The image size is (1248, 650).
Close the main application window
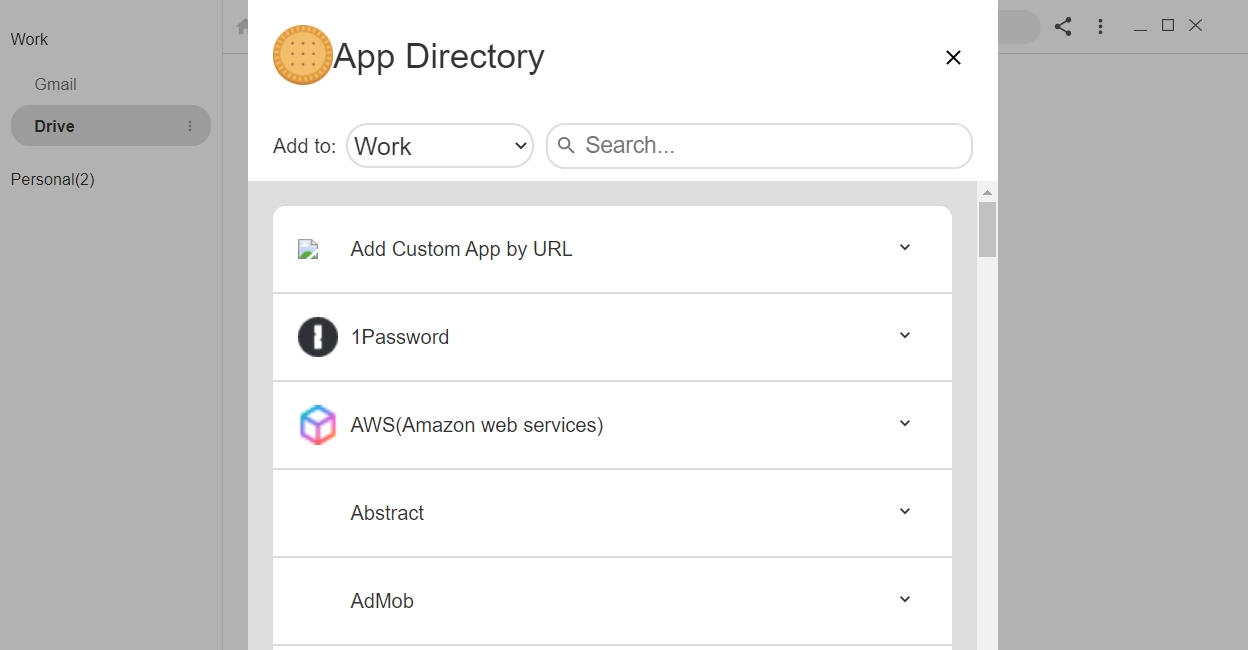point(1195,25)
